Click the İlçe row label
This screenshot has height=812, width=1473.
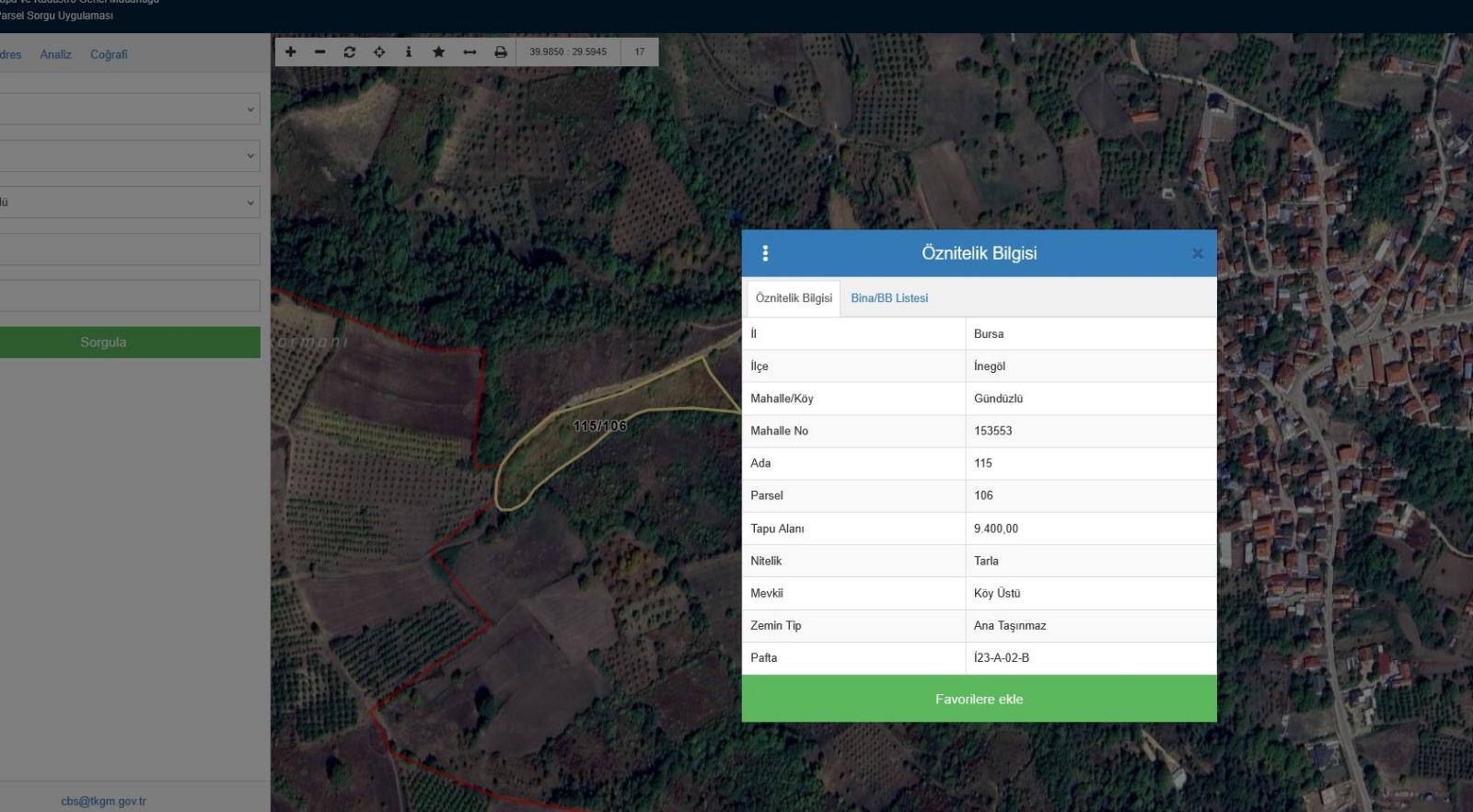pyautogui.click(x=760, y=366)
